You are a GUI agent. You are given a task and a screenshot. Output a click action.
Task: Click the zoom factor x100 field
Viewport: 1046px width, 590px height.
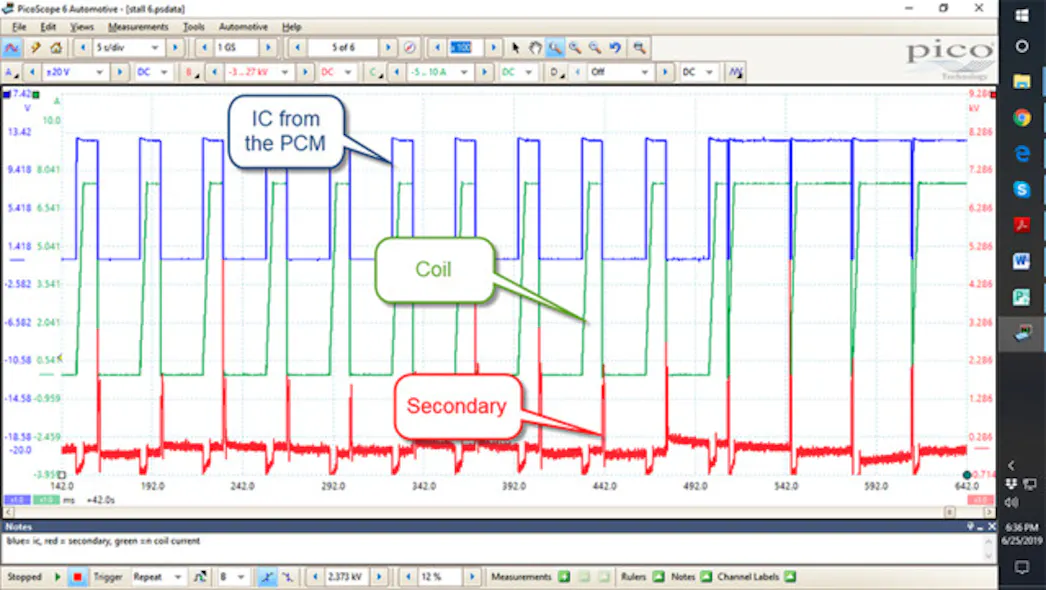[465, 48]
